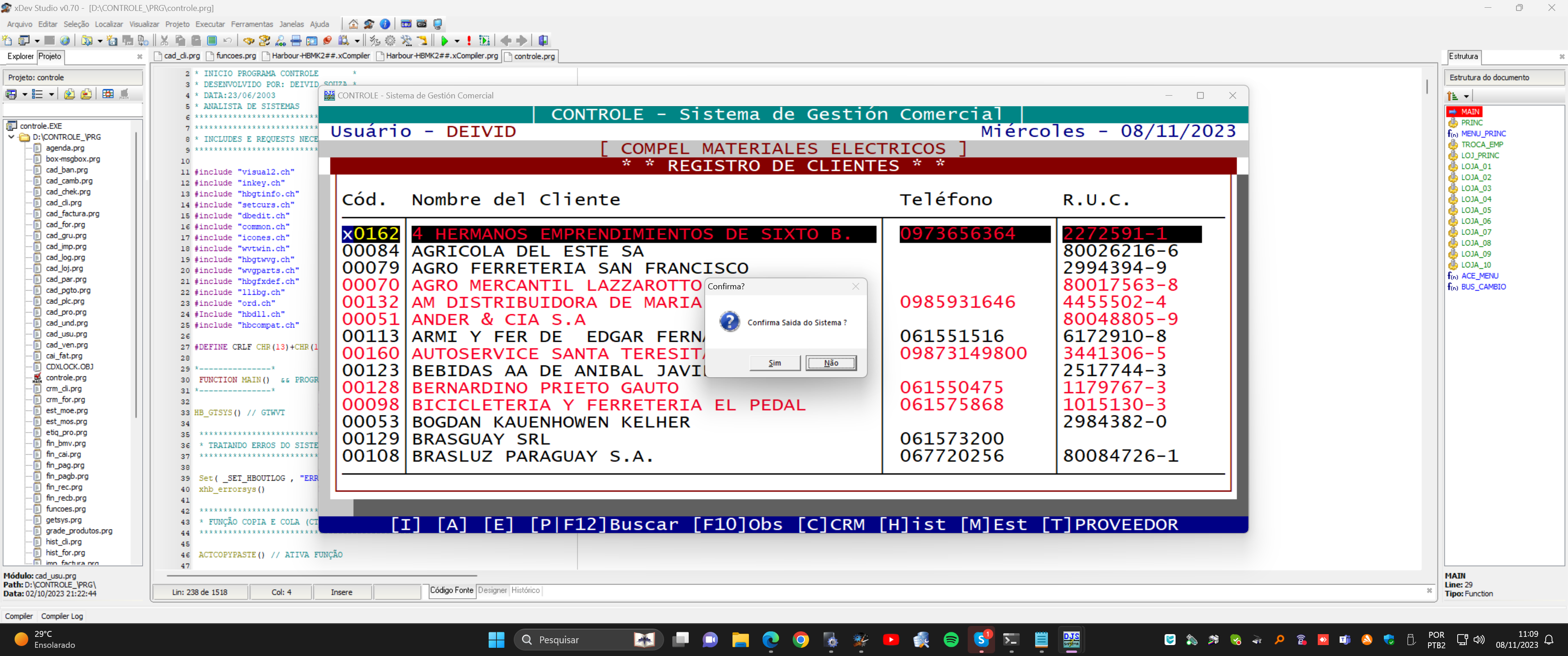
Task: Collapse the D:\CONTROLE_\PRG folder node
Action: click(11, 137)
